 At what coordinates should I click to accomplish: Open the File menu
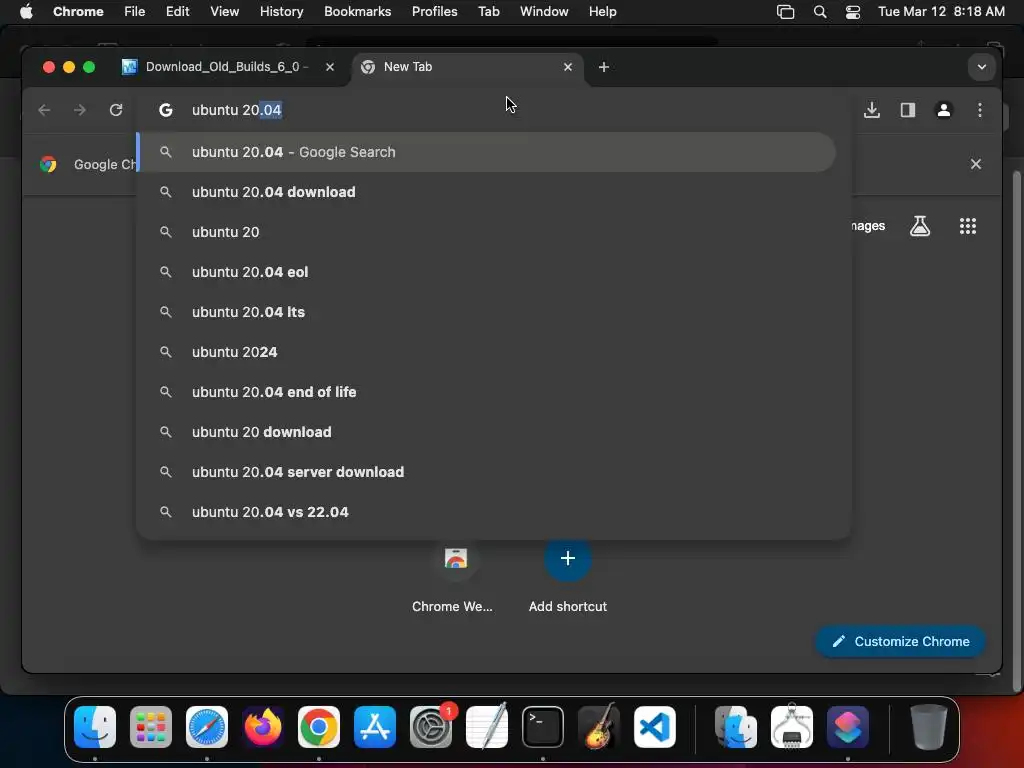point(135,11)
